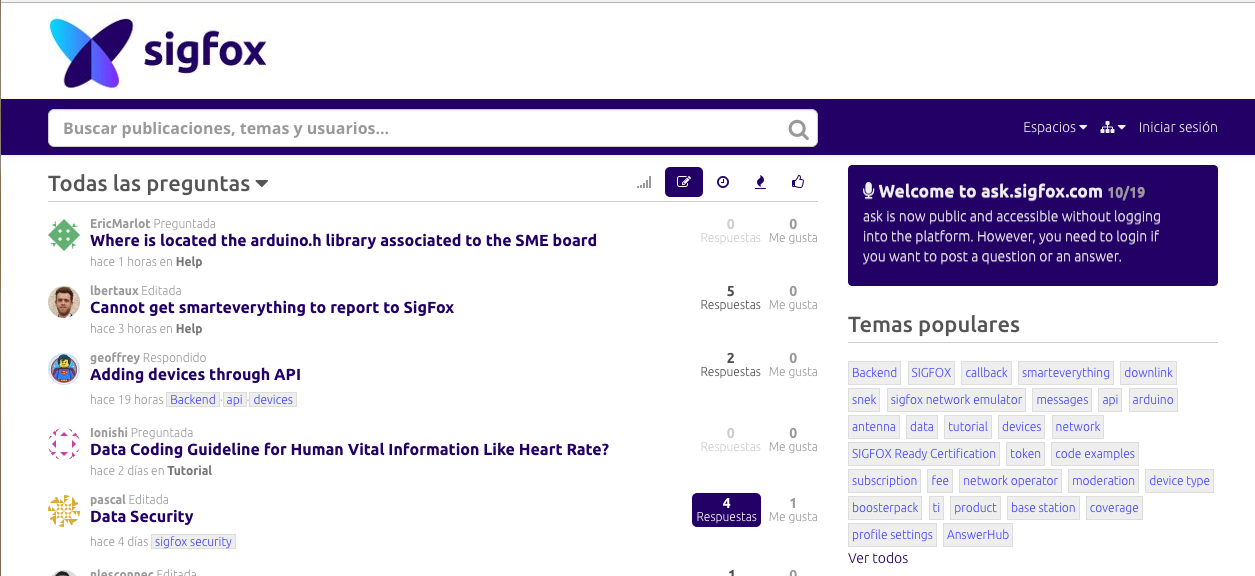Open 'Cannot get smarteverything to report' question

[272, 308]
